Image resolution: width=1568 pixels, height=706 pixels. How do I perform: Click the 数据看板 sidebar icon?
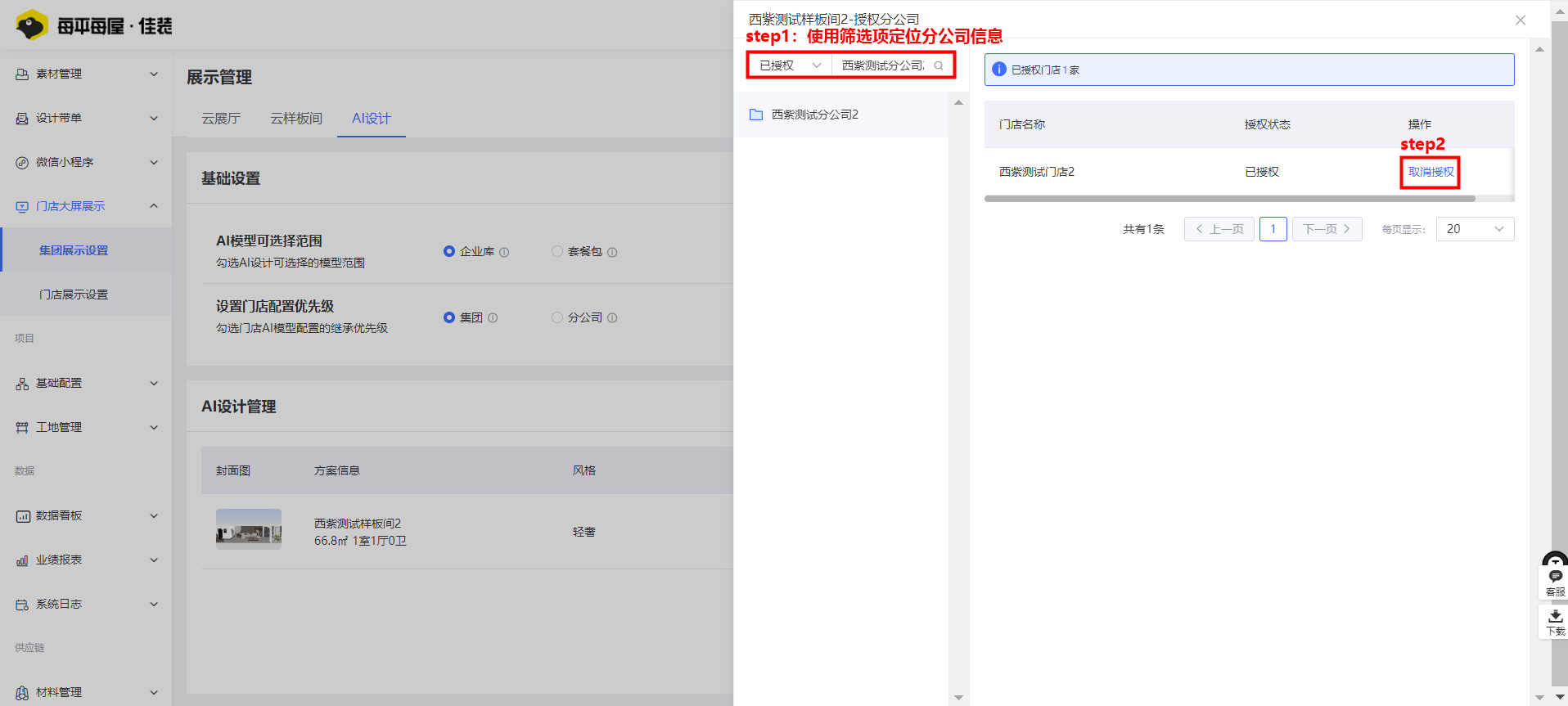coord(22,515)
